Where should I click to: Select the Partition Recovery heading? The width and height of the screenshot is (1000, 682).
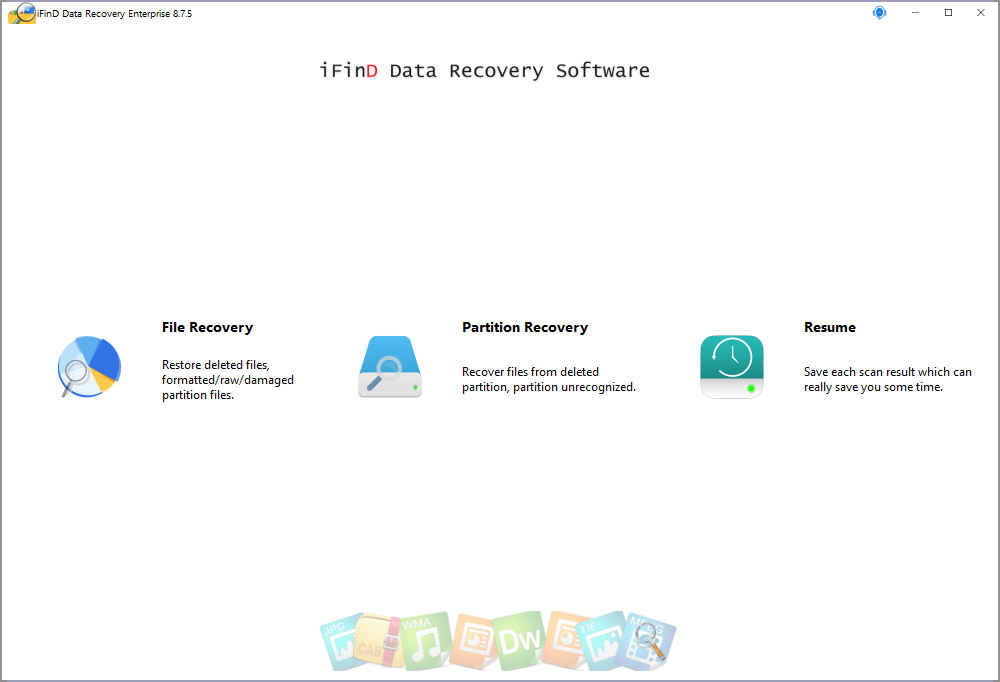pyautogui.click(x=525, y=327)
